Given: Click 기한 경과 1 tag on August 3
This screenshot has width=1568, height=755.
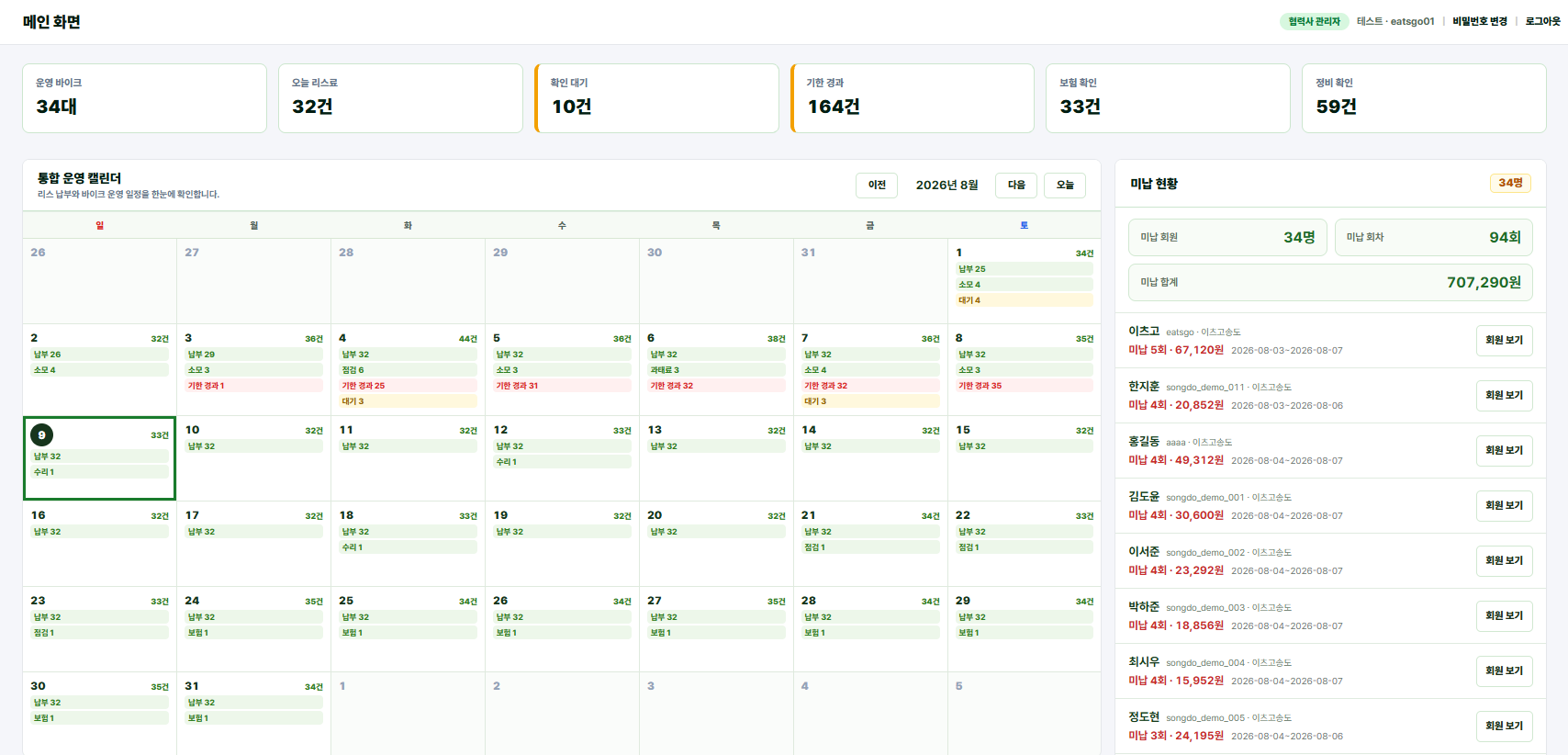Looking at the screenshot, I should [254, 386].
